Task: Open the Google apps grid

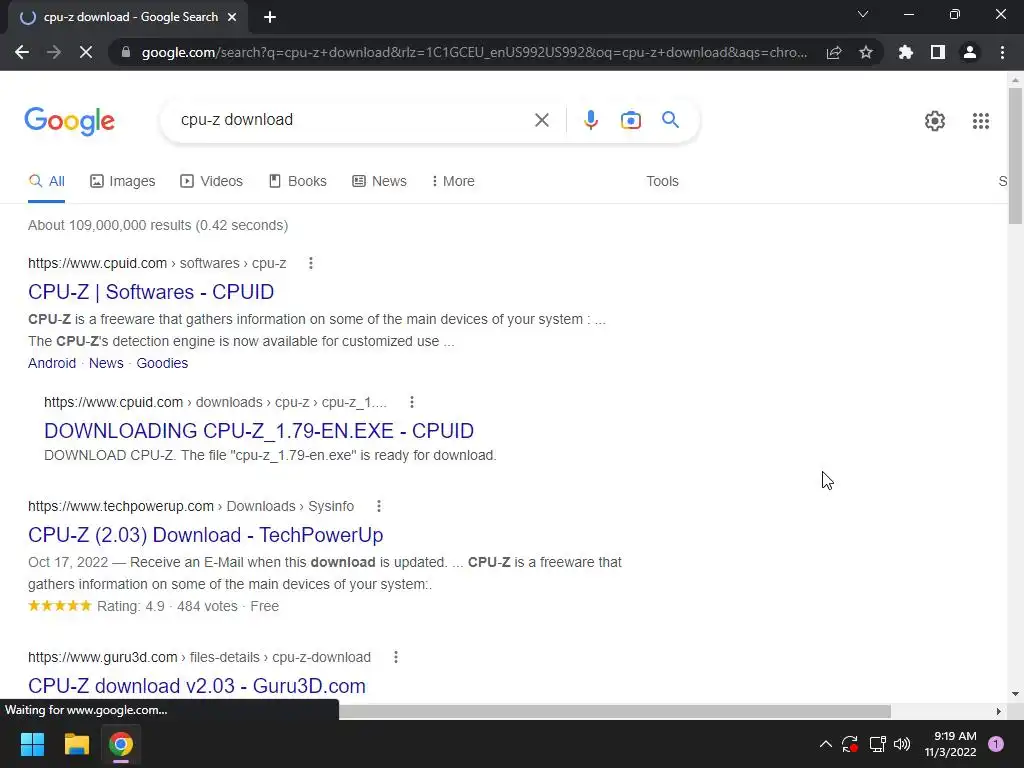Action: 980,121
